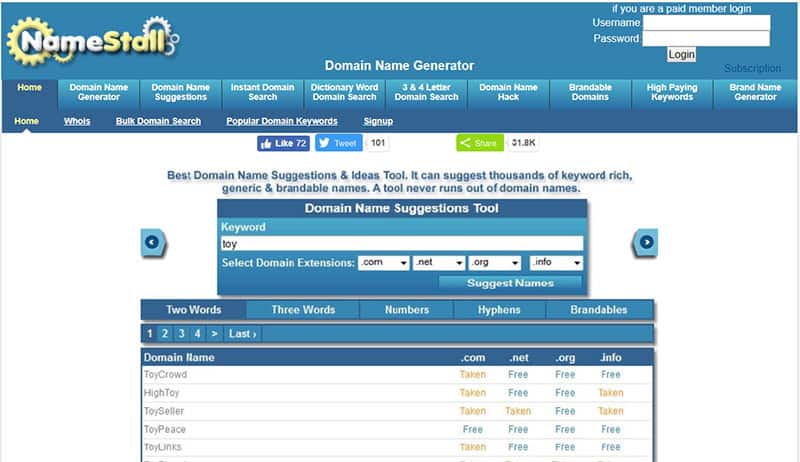800x462 pixels.
Task: Click the ToySeller domain name
Action: (164, 412)
